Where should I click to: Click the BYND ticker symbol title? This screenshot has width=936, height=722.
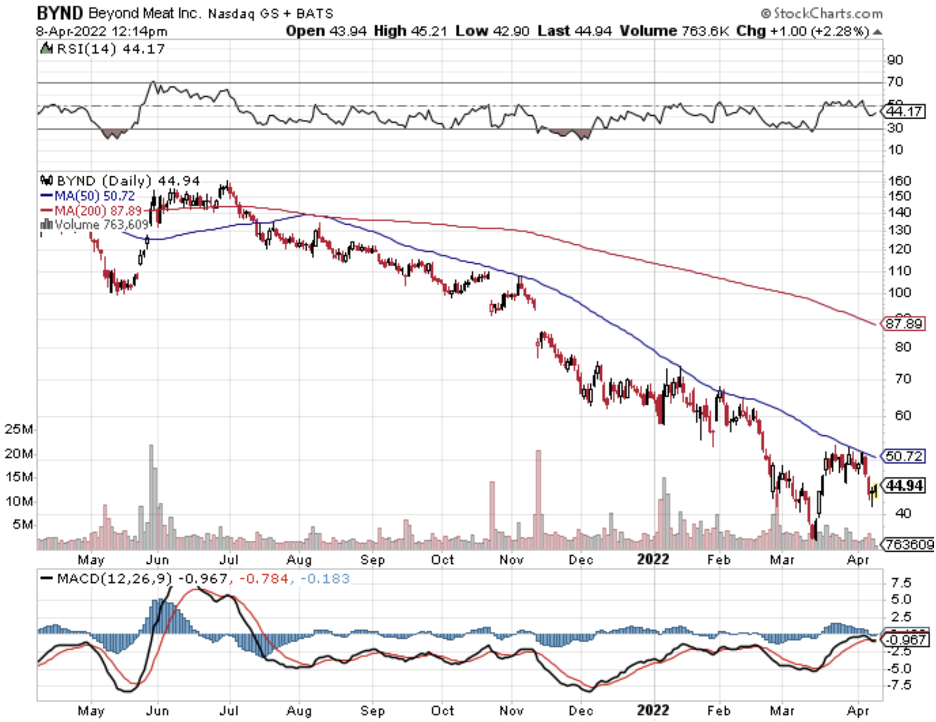60,13
